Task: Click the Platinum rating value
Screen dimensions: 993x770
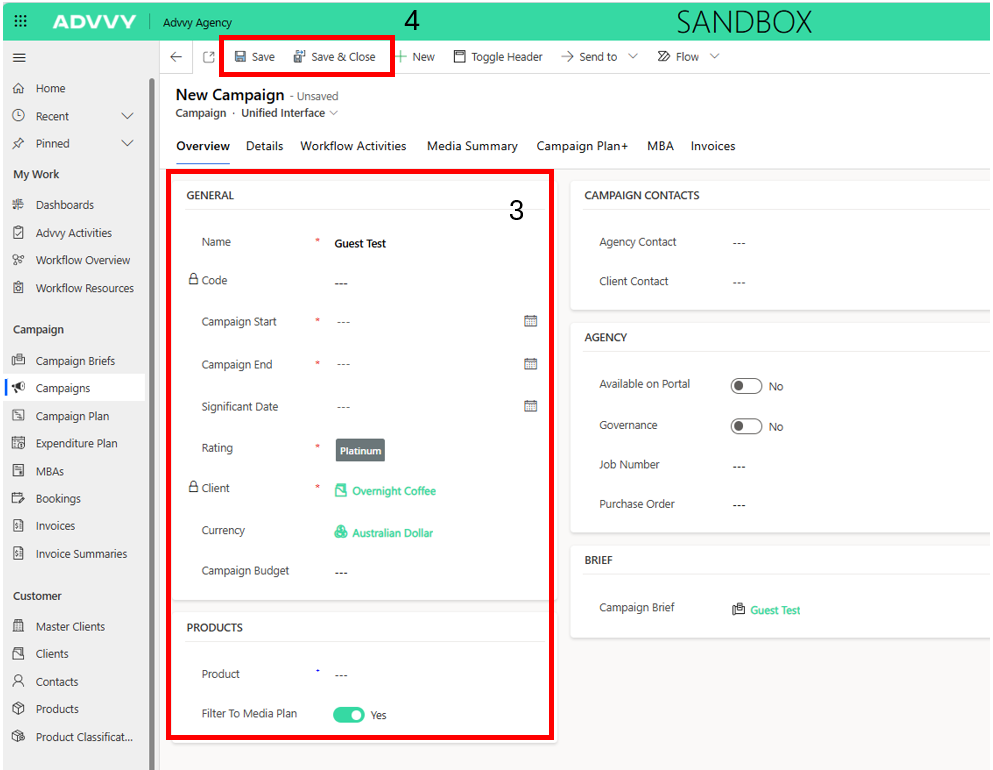Action: (360, 451)
